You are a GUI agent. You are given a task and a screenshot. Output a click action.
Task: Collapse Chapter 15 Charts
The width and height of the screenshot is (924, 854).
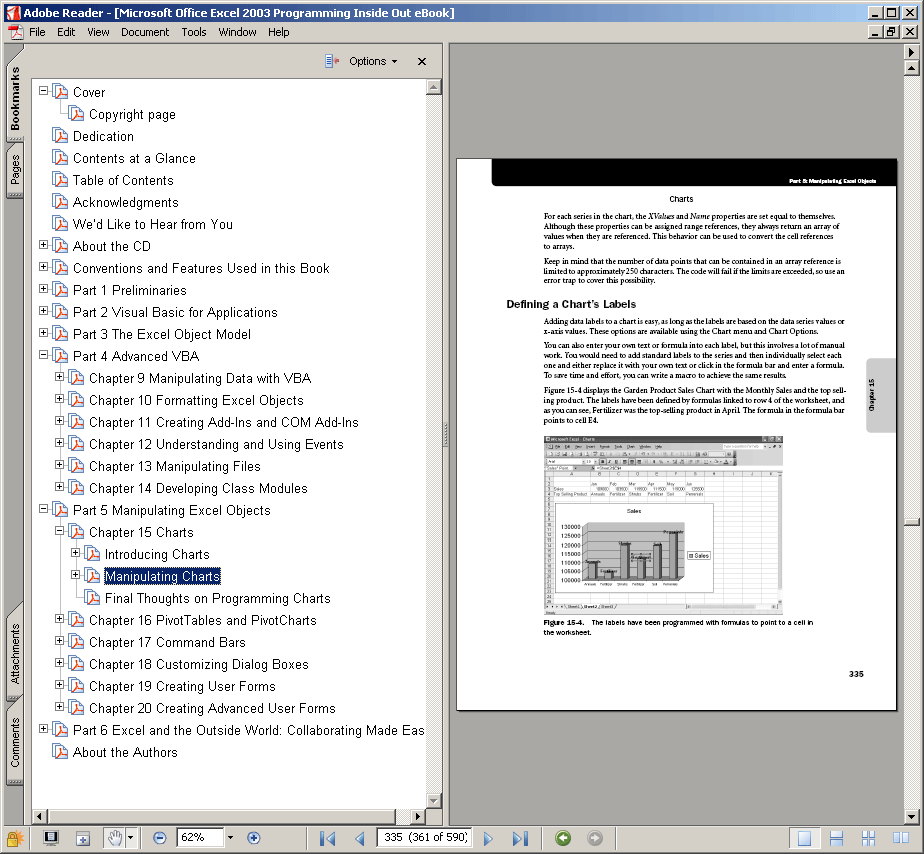(60, 530)
